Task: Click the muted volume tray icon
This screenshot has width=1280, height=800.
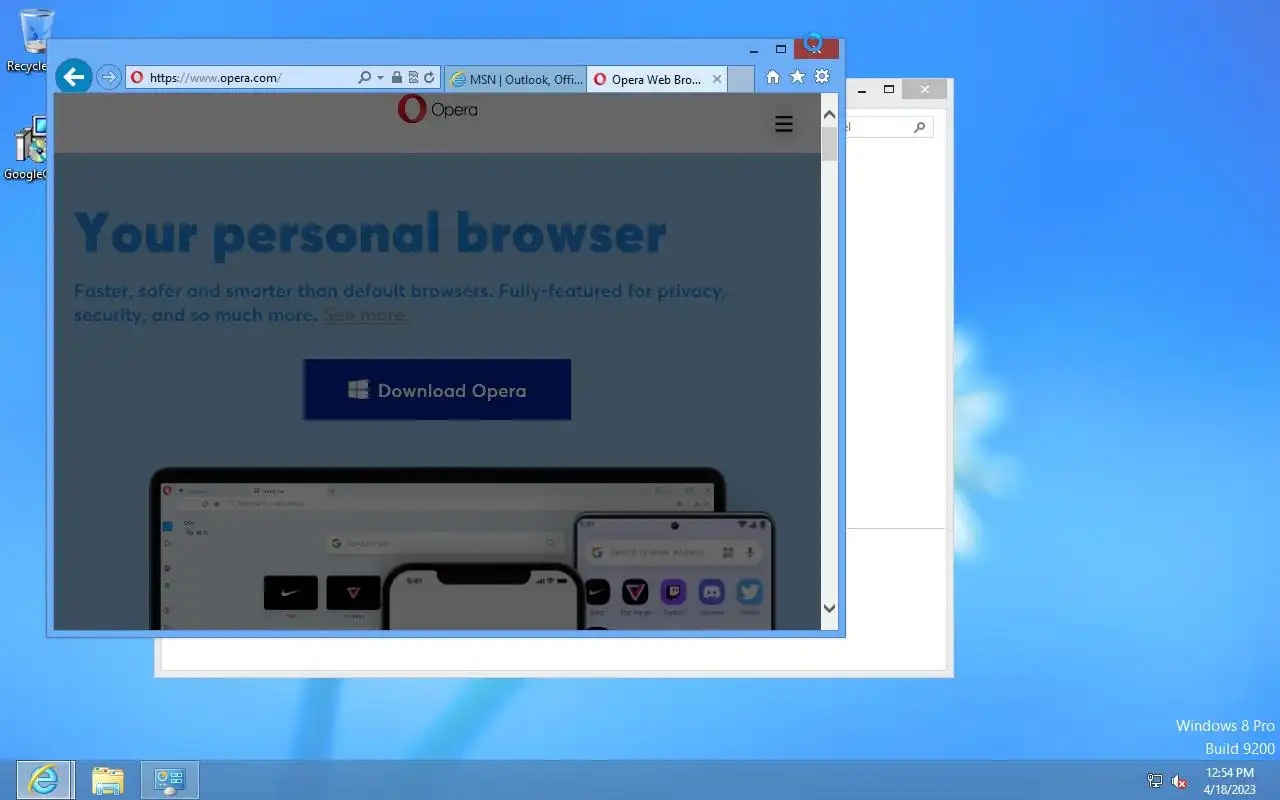Action: 1180,781
